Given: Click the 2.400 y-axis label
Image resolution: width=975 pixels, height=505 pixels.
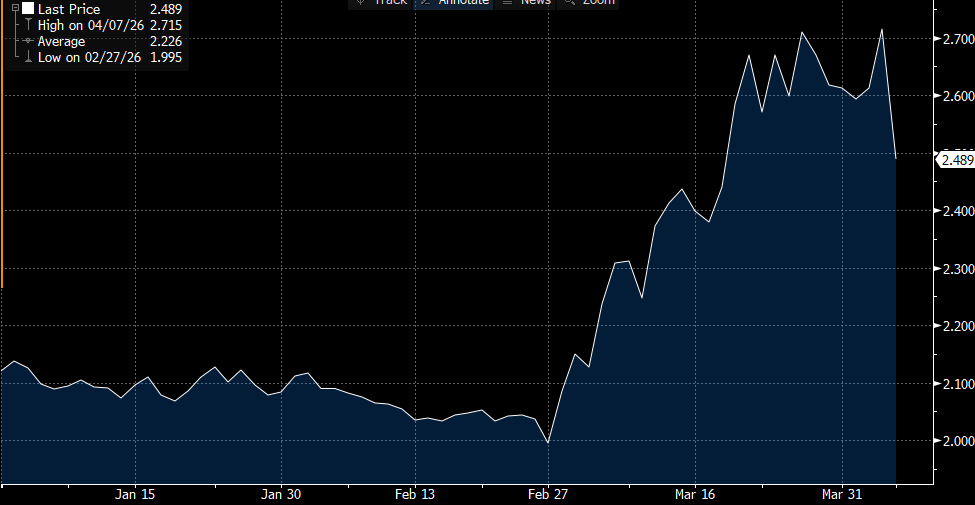Looking at the screenshot, I should pyautogui.click(x=958, y=211).
